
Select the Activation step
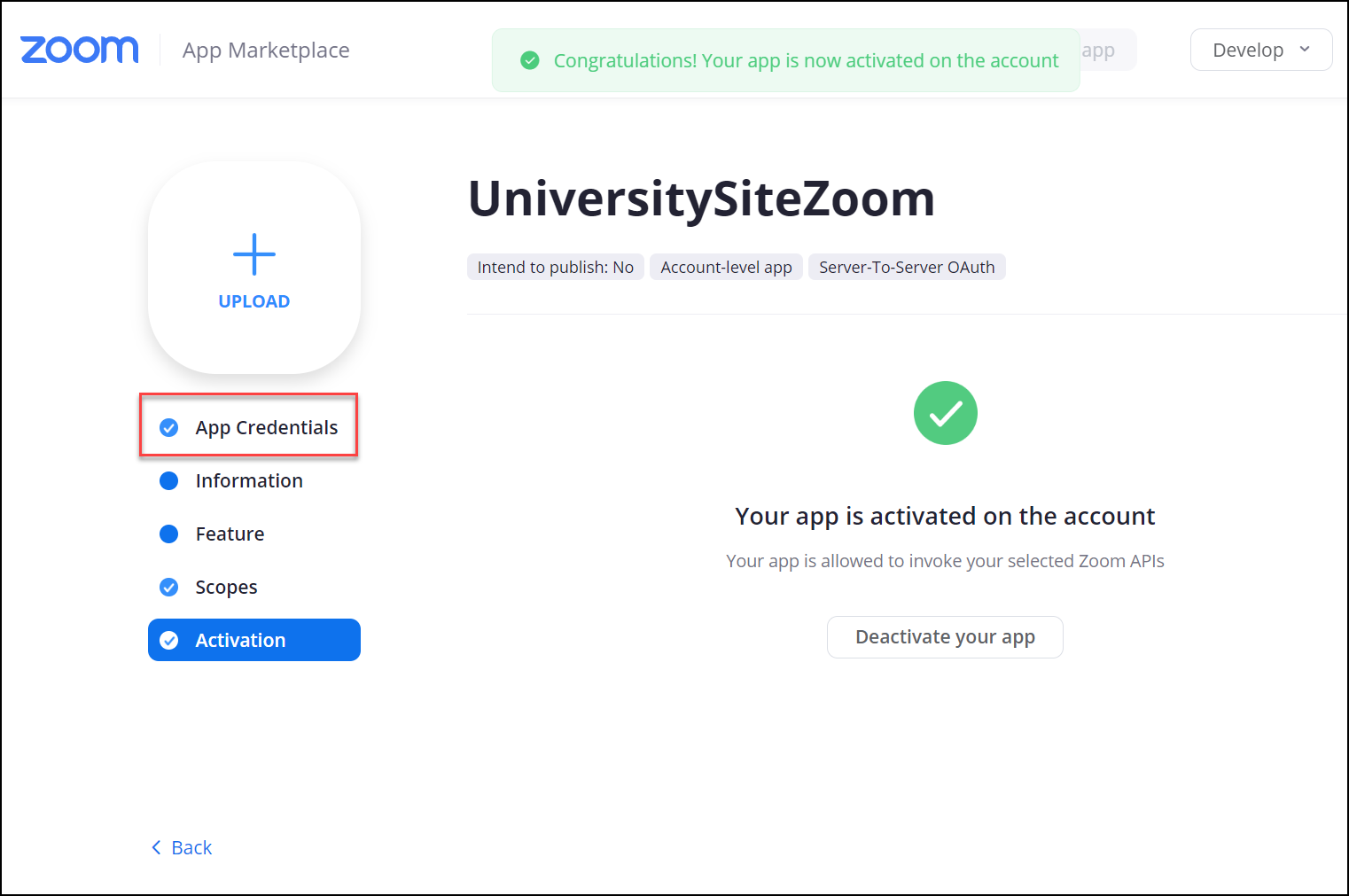tap(254, 640)
